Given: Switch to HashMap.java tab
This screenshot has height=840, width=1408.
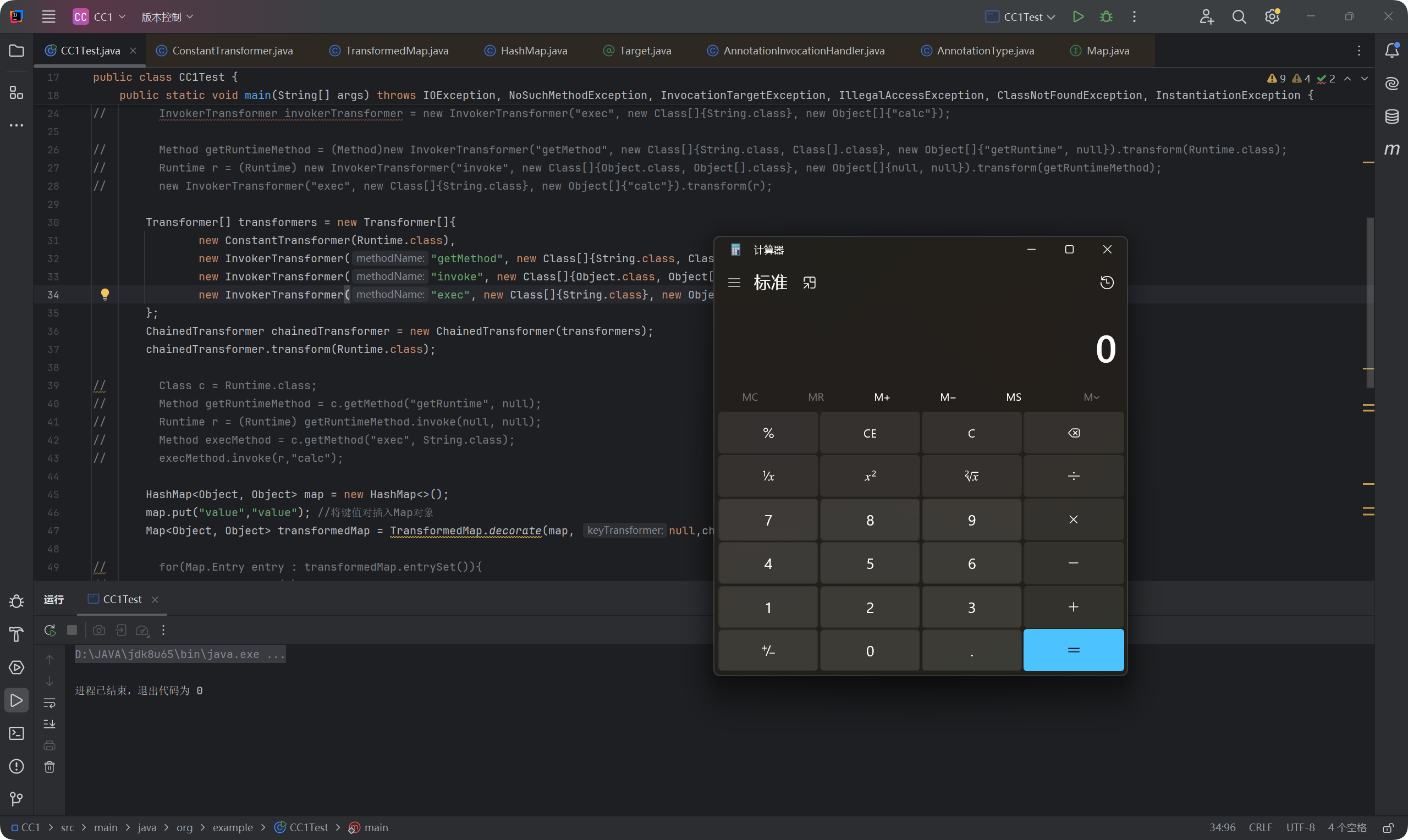Looking at the screenshot, I should pyautogui.click(x=526, y=51).
